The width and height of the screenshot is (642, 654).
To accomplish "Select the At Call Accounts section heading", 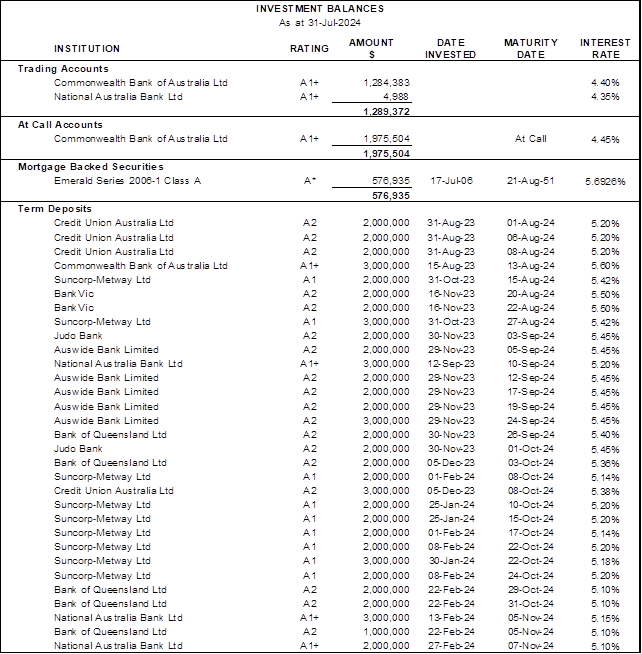I will click(60, 125).
